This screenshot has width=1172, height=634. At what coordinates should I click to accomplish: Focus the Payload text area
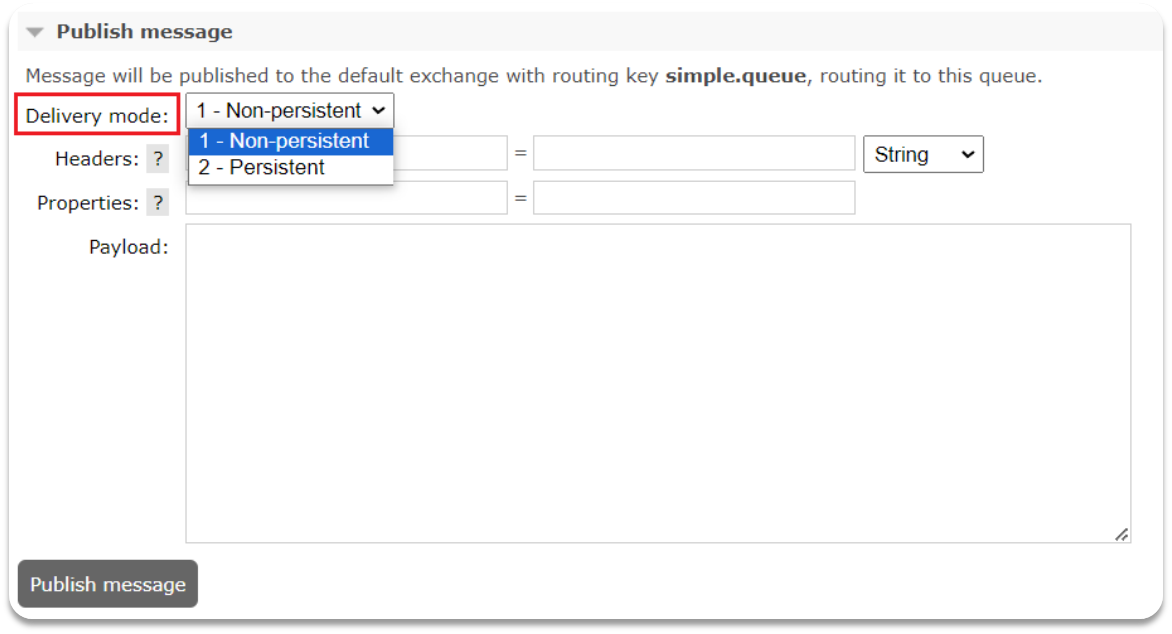coord(659,384)
